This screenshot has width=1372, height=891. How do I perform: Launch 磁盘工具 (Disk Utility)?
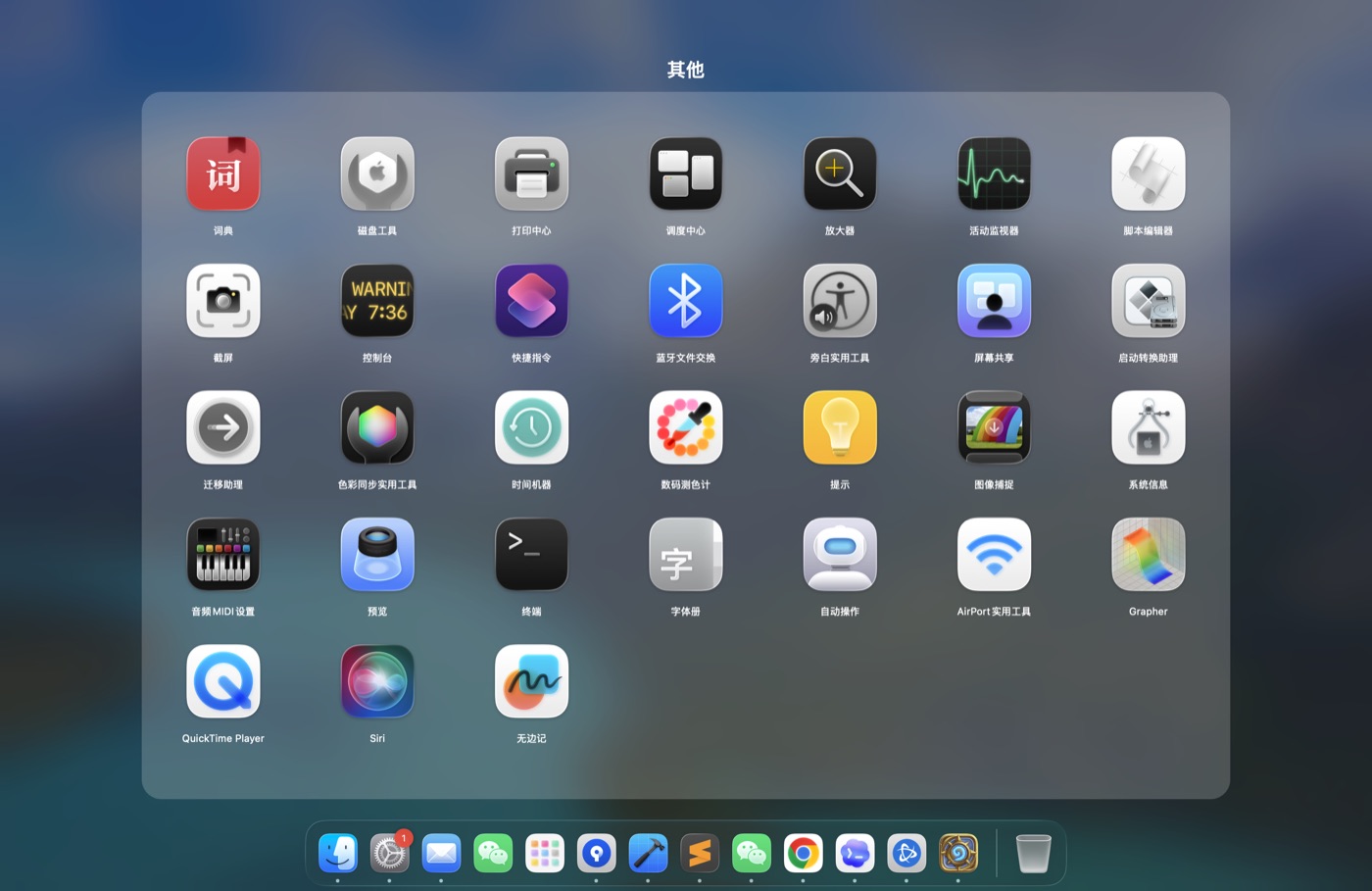[377, 173]
